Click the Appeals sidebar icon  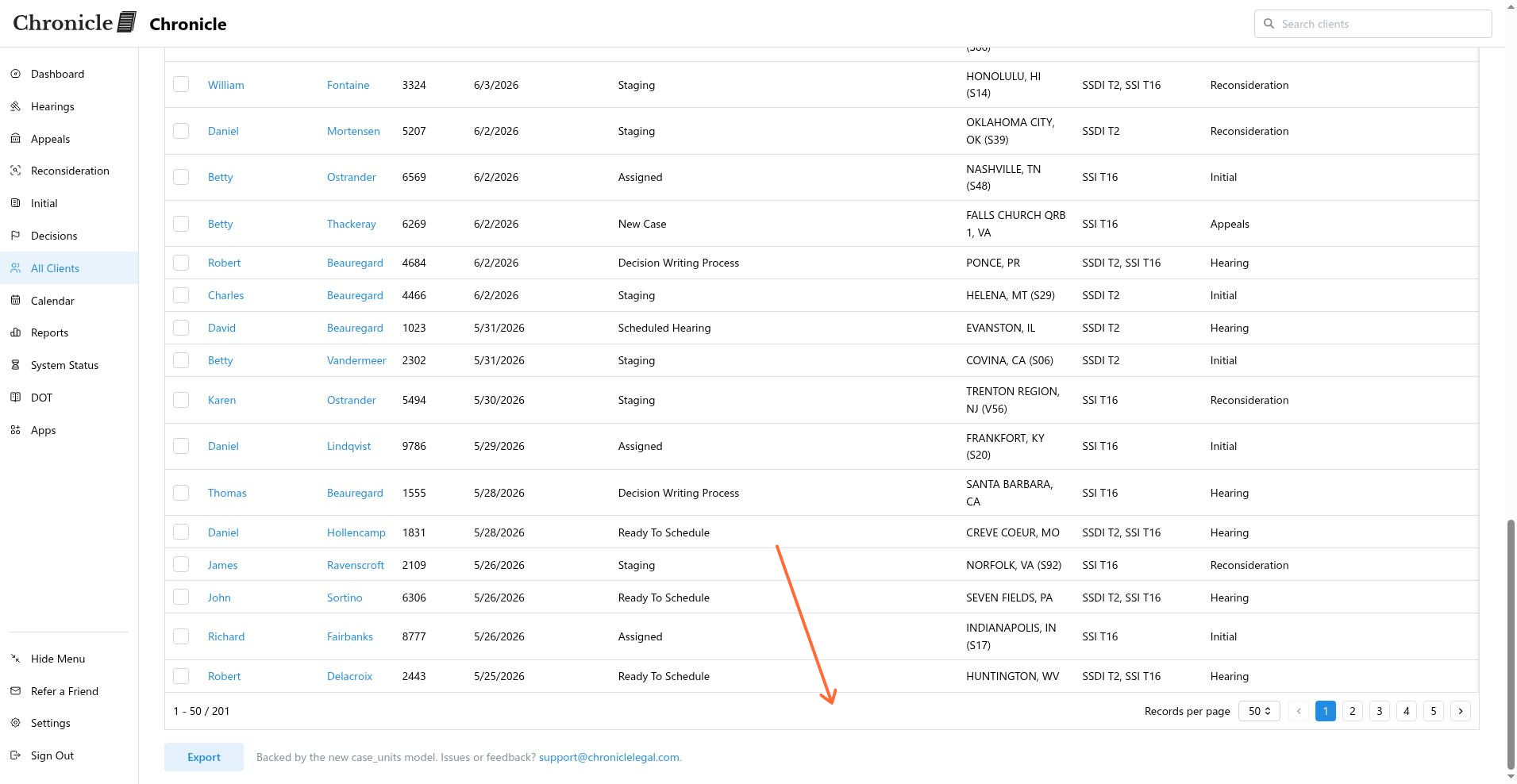pos(16,139)
